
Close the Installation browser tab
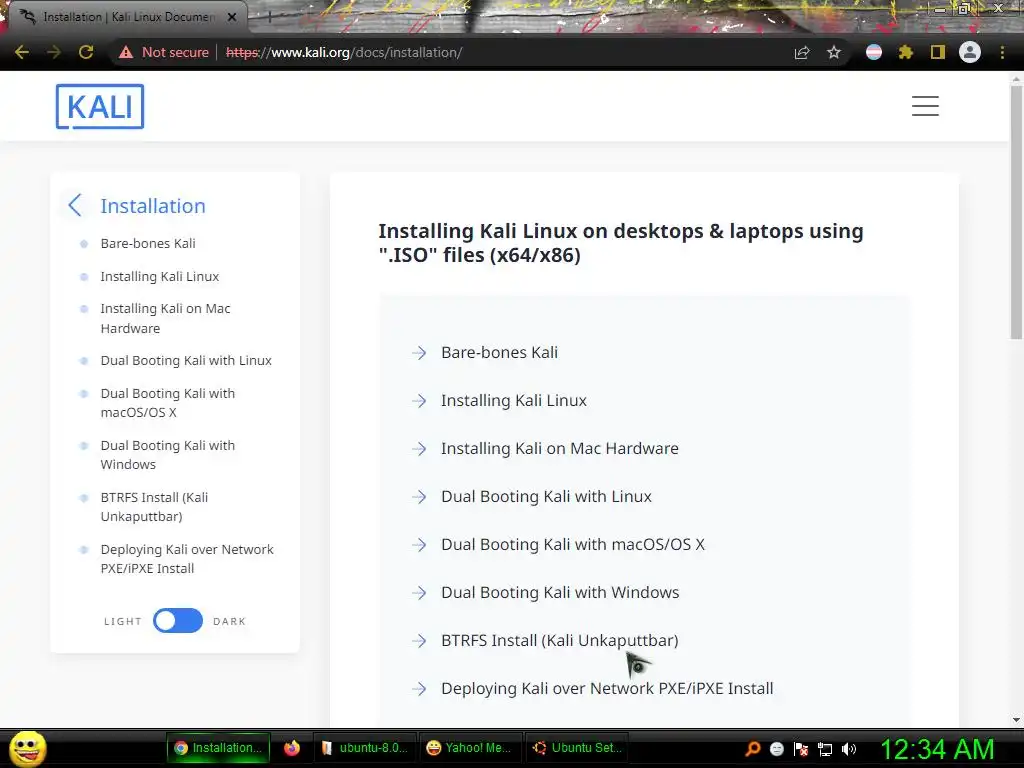pos(232,17)
